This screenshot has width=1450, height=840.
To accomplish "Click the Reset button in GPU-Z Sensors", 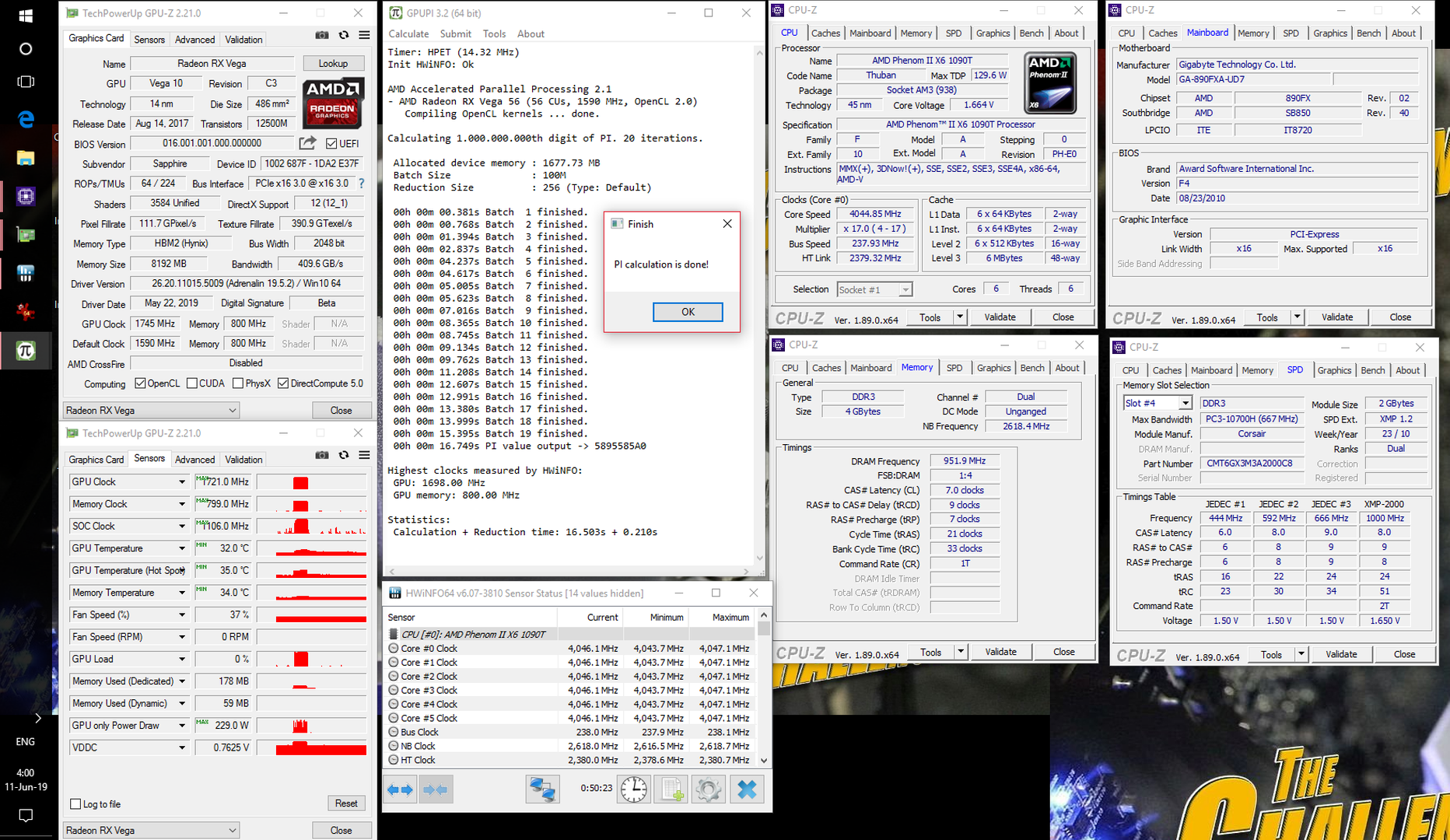I will (x=346, y=803).
